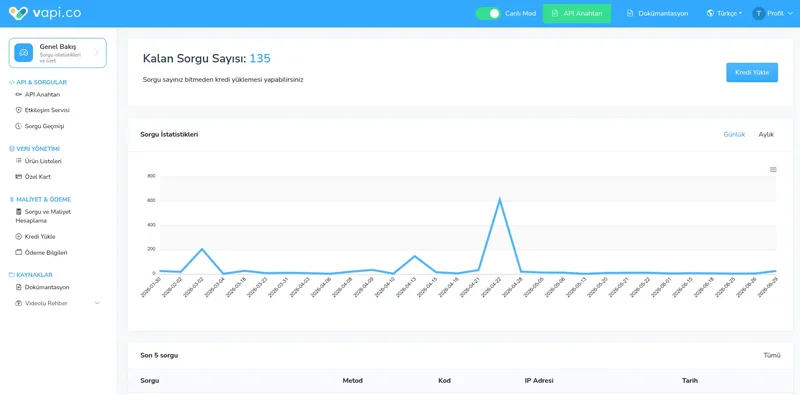Open the Profil dropdown menu
The width and height of the screenshot is (800, 395).
pos(772,13)
